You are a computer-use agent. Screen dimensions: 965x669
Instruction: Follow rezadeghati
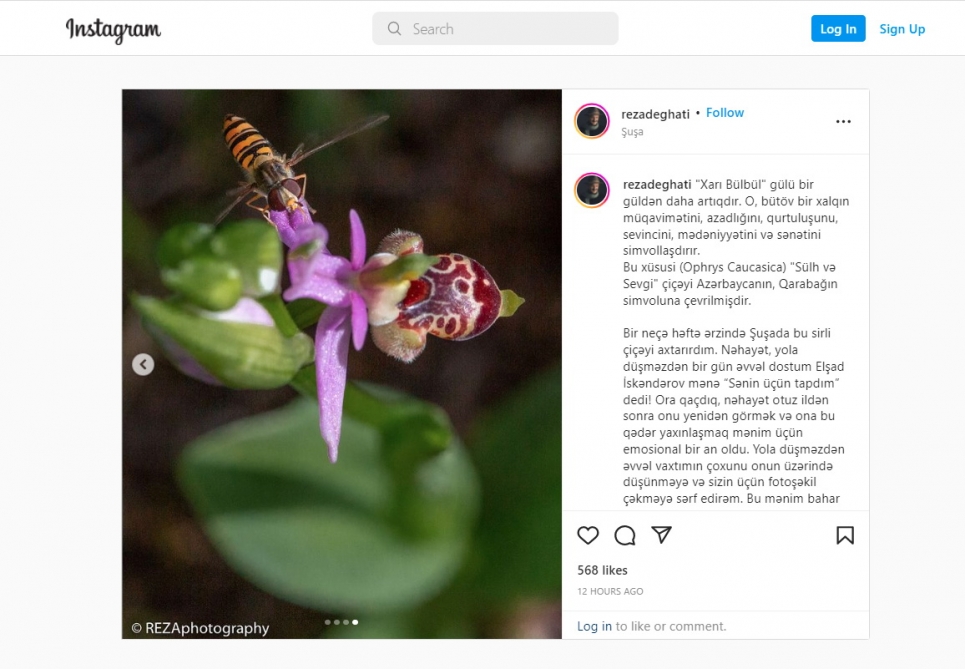coord(725,113)
